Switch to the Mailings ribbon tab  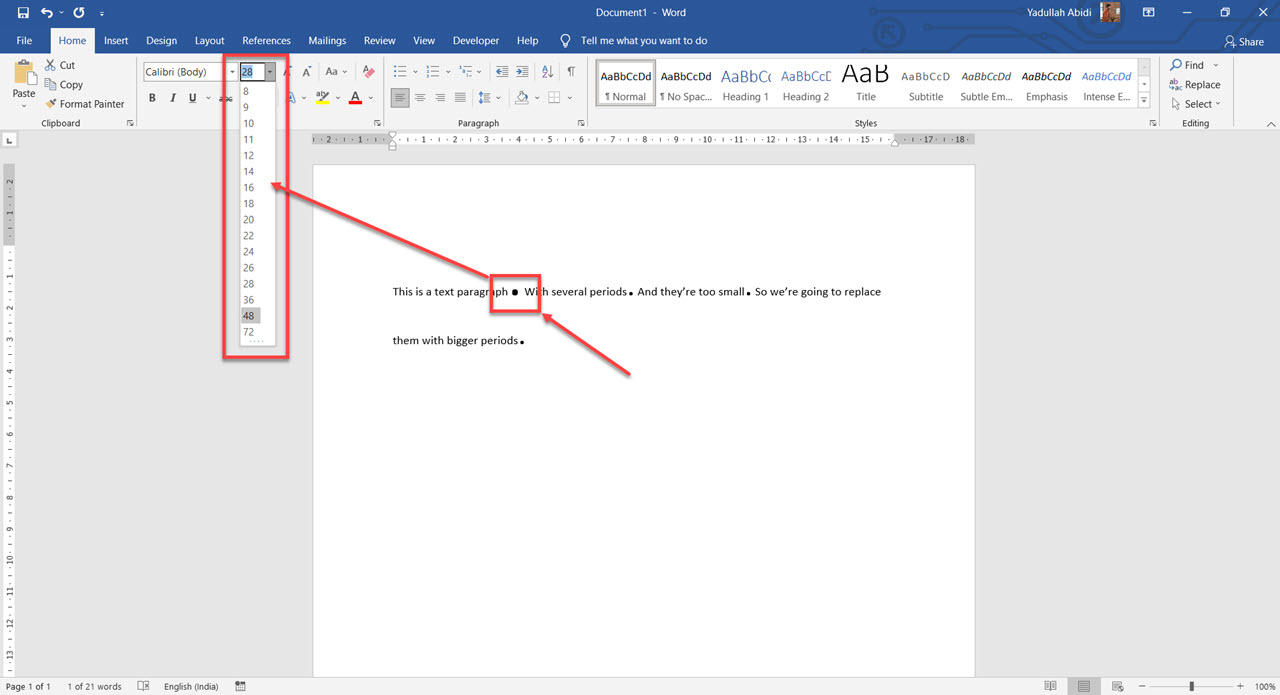(x=327, y=40)
